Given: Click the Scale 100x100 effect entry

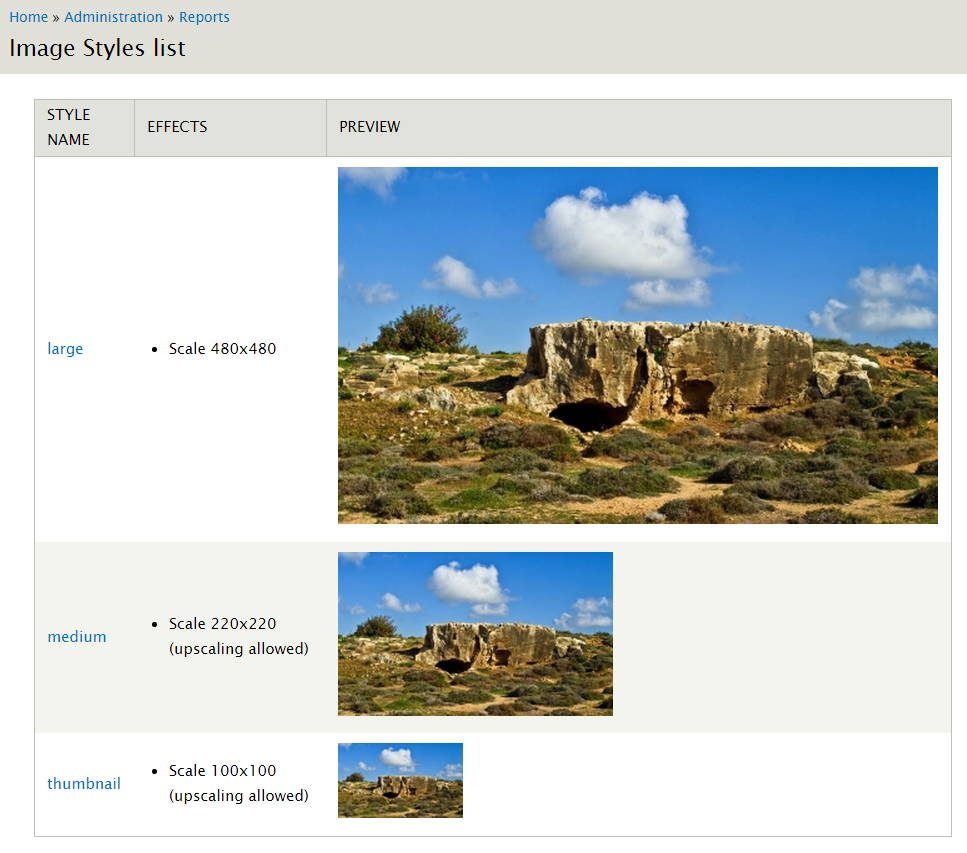Looking at the screenshot, I should click(223, 770).
